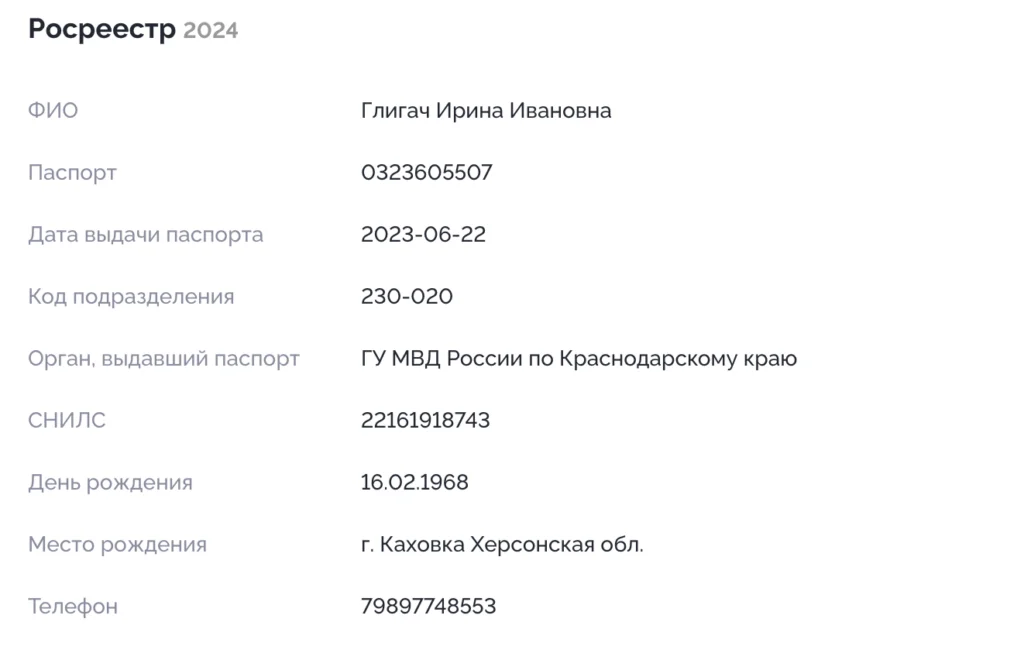Select the passport number value
This screenshot has width=1024, height=660.
point(427,172)
